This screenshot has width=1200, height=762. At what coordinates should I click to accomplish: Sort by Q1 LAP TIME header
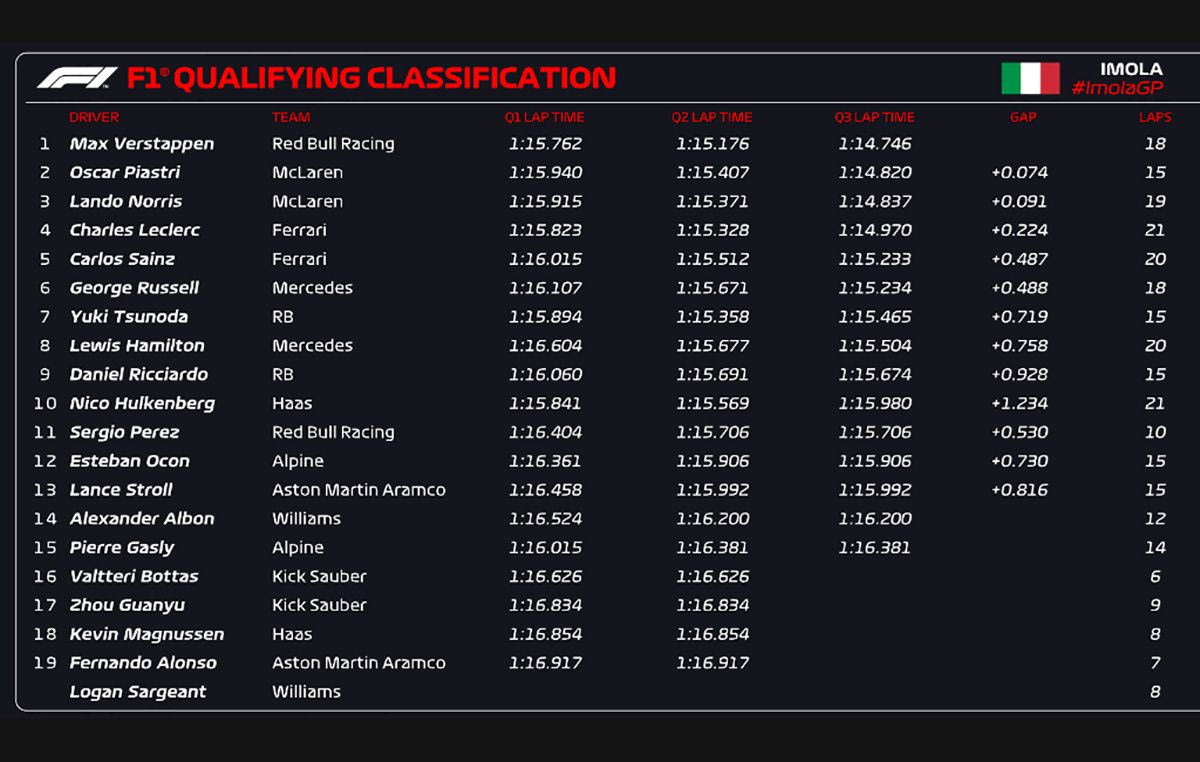(x=544, y=117)
